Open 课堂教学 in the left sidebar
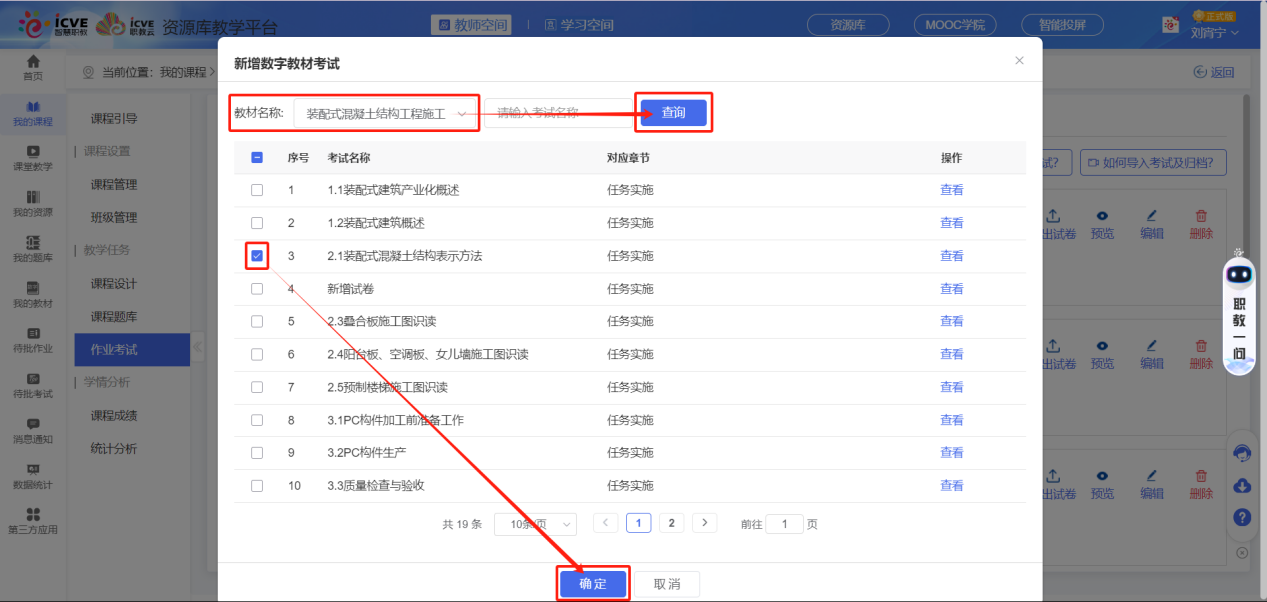Screen dimensions: 1267x602 pos(33,157)
